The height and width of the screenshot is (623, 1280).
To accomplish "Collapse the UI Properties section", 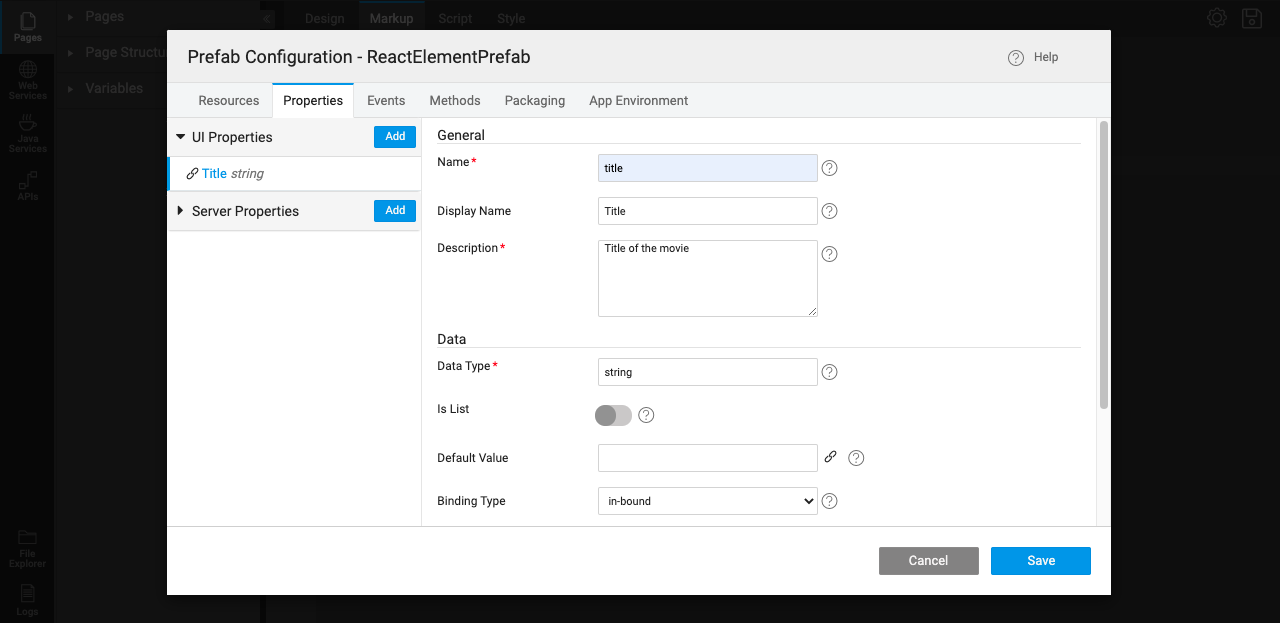I will click(181, 137).
